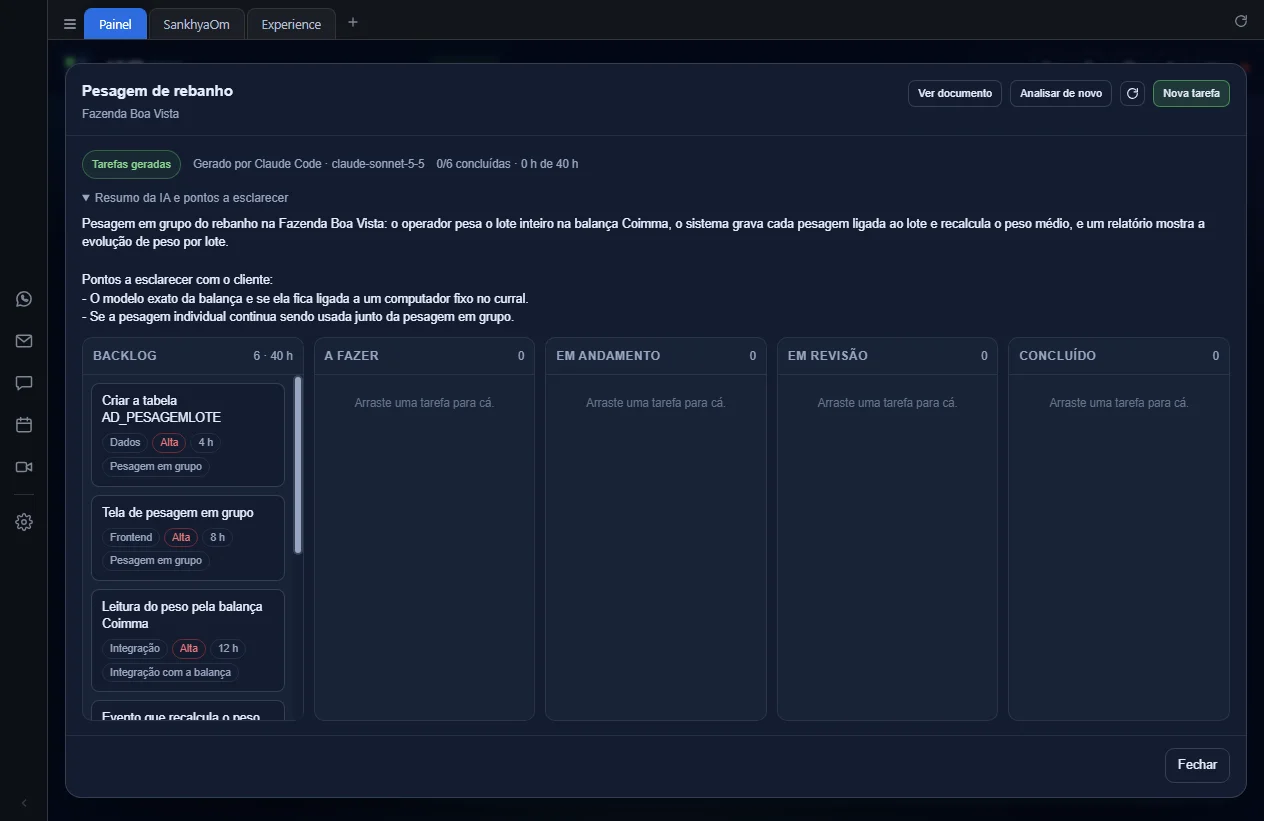Click the Alta tag on the Integração row
The height and width of the screenshot is (821, 1264).
click(189, 648)
